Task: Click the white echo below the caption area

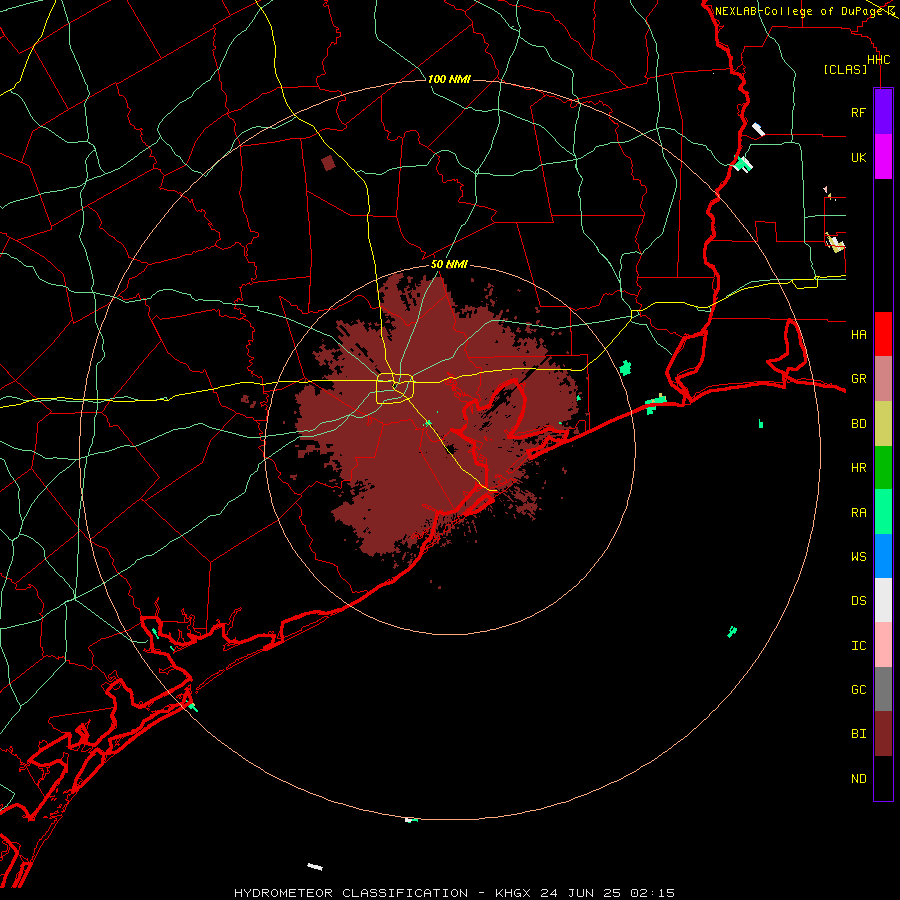Action: [x=315, y=866]
